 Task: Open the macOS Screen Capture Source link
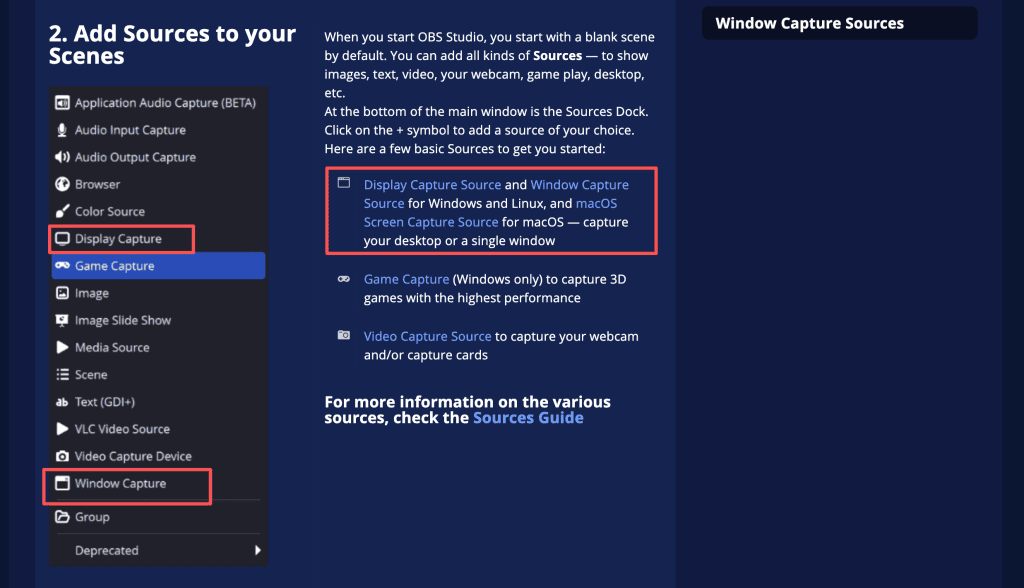coord(490,212)
